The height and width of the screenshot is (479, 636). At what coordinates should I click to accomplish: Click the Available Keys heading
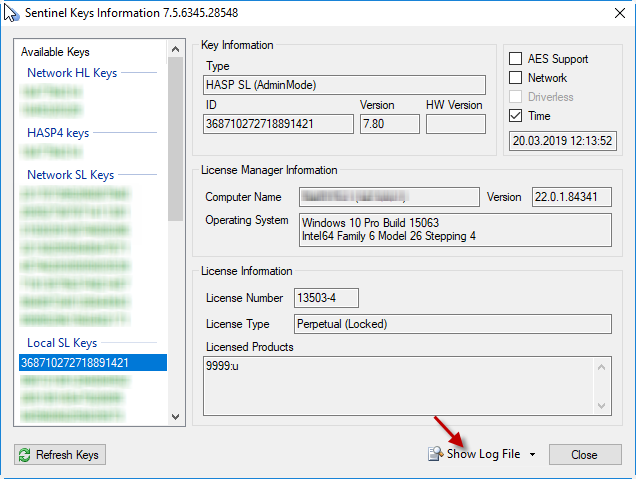click(55, 52)
